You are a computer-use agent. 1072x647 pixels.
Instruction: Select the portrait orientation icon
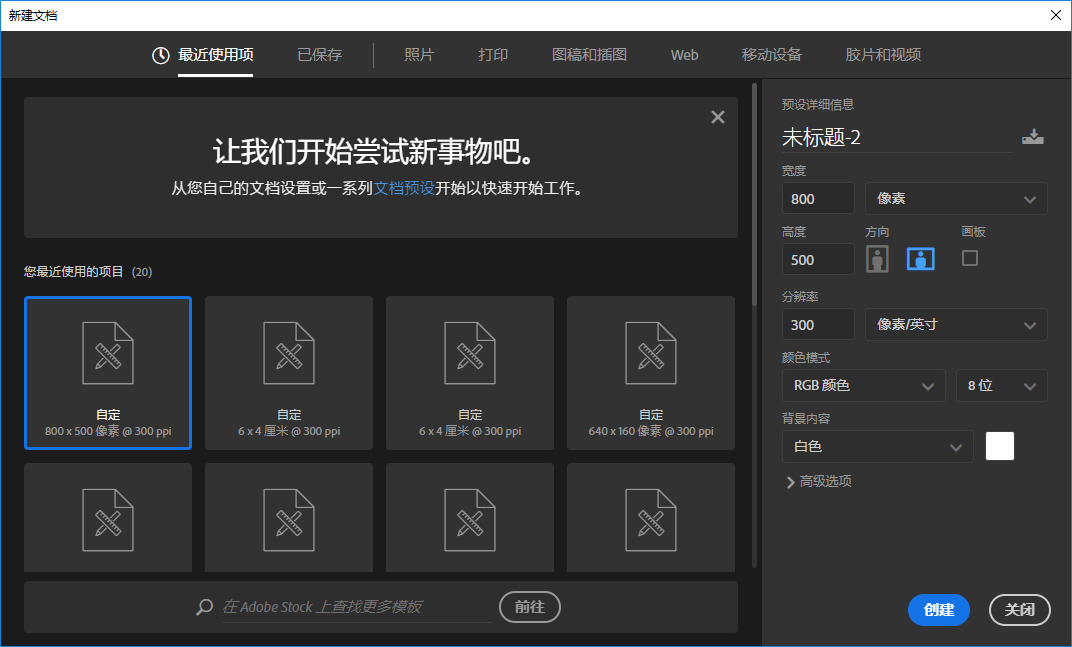click(877, 258)
